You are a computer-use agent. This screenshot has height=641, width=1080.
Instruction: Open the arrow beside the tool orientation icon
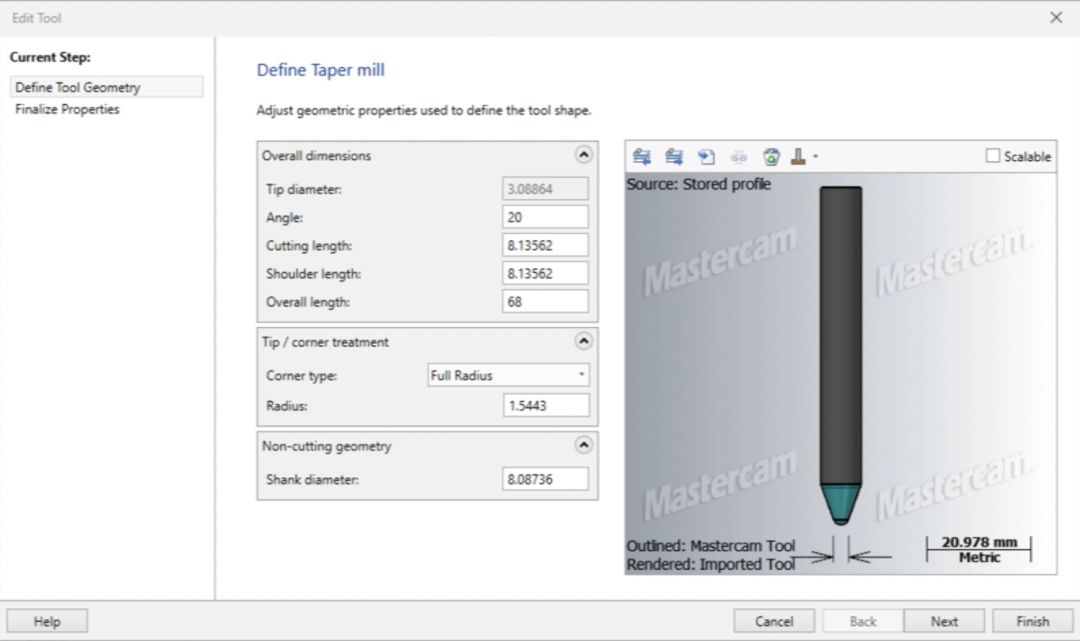[816, 157]
